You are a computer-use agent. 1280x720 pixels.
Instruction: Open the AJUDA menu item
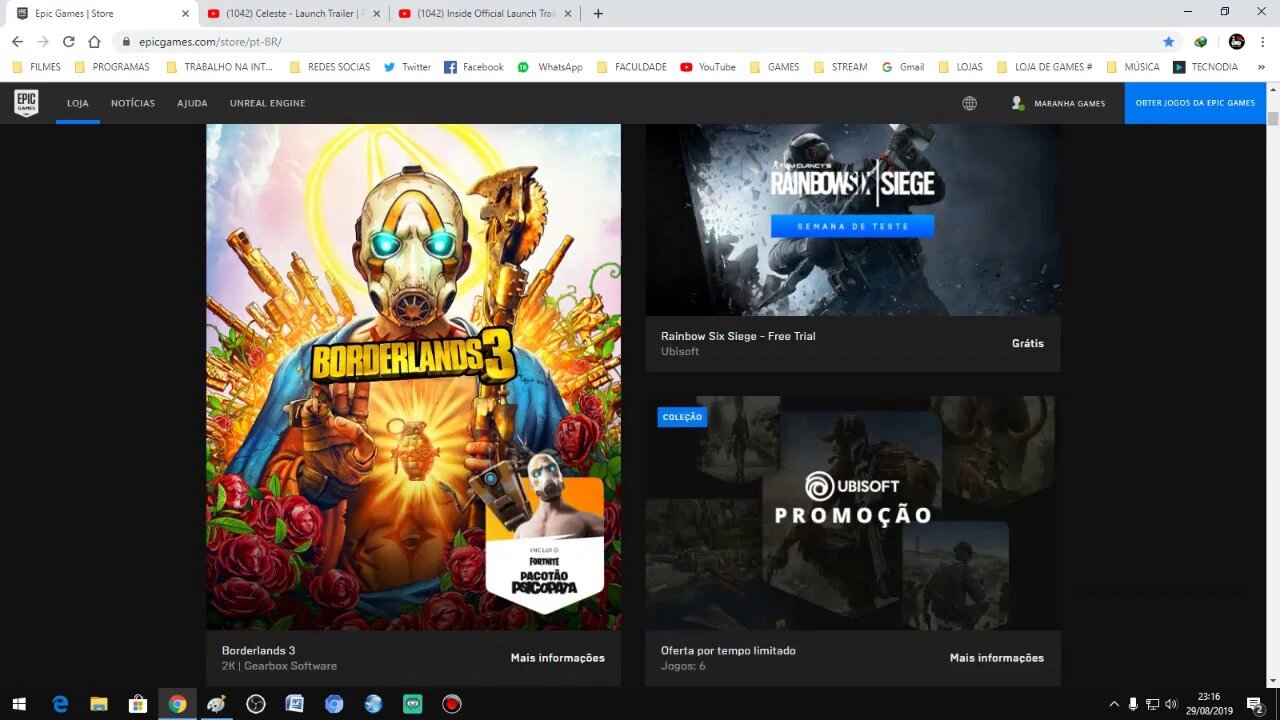(x=192, y=103)
